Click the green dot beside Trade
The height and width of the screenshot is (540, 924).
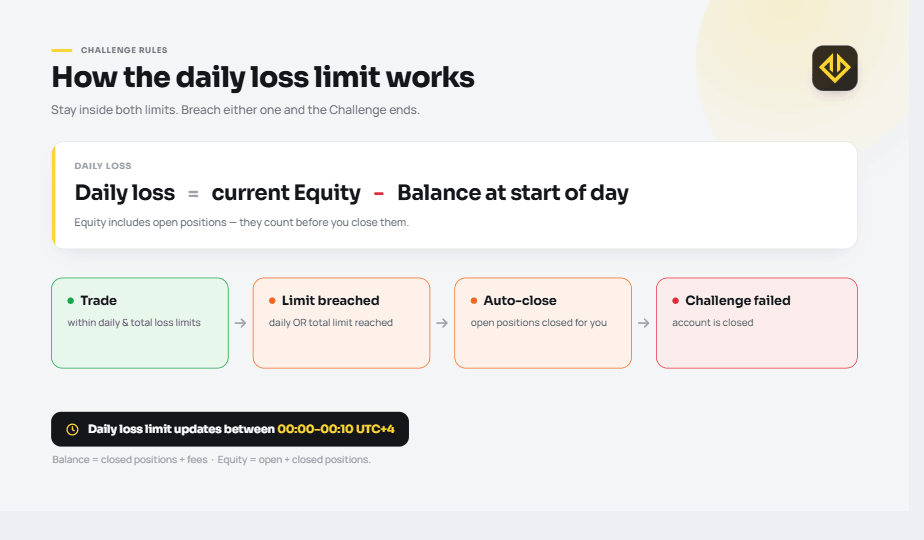coord(71,301)
